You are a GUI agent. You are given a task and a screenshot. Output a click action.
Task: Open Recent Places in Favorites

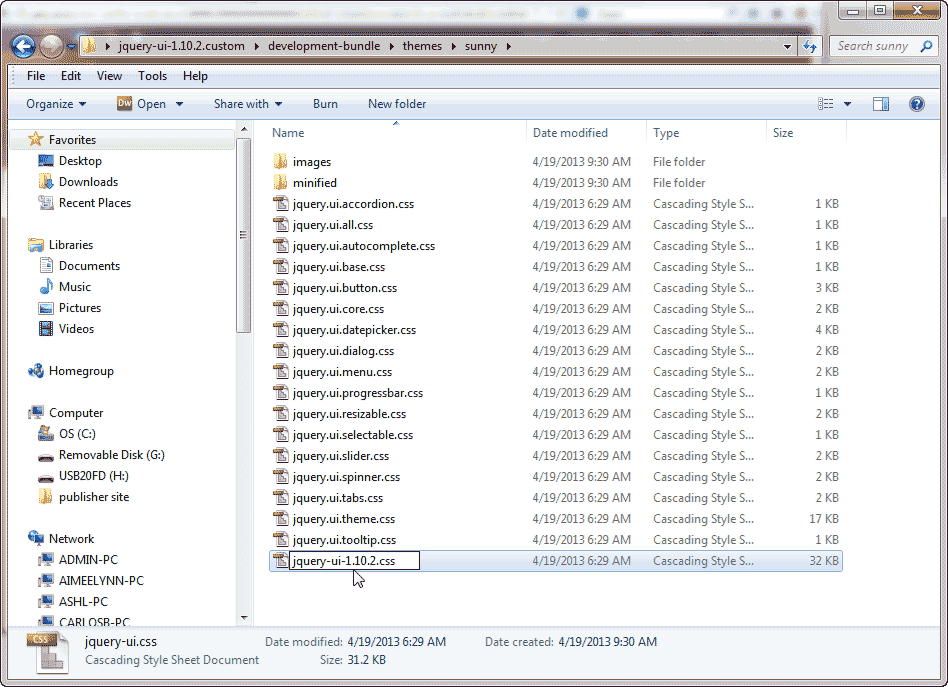(x=95, y=203)
